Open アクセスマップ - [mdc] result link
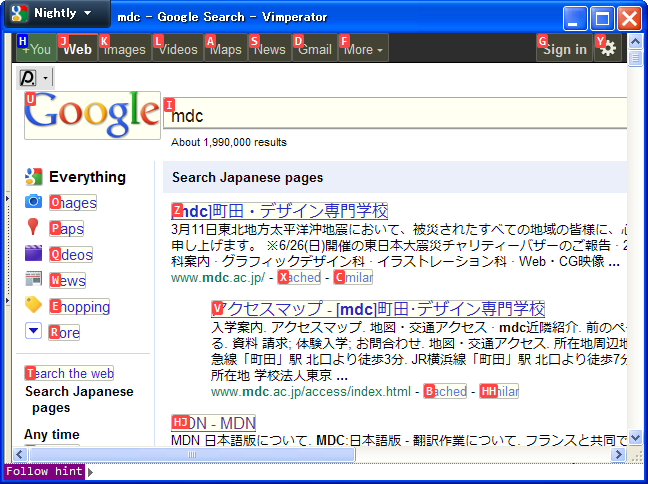648x484 pixels. pyautogui.click(x=378, y=309)
